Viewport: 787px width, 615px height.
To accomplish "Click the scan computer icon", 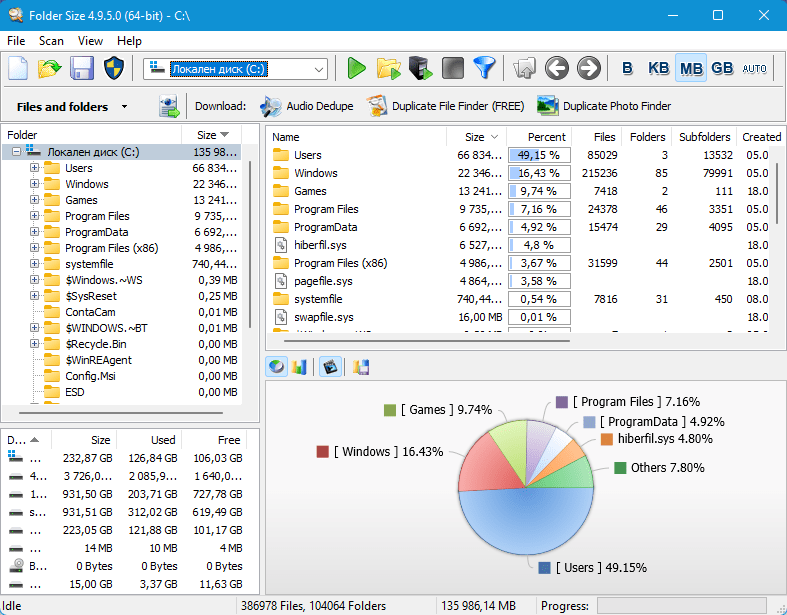I will 420,68.
